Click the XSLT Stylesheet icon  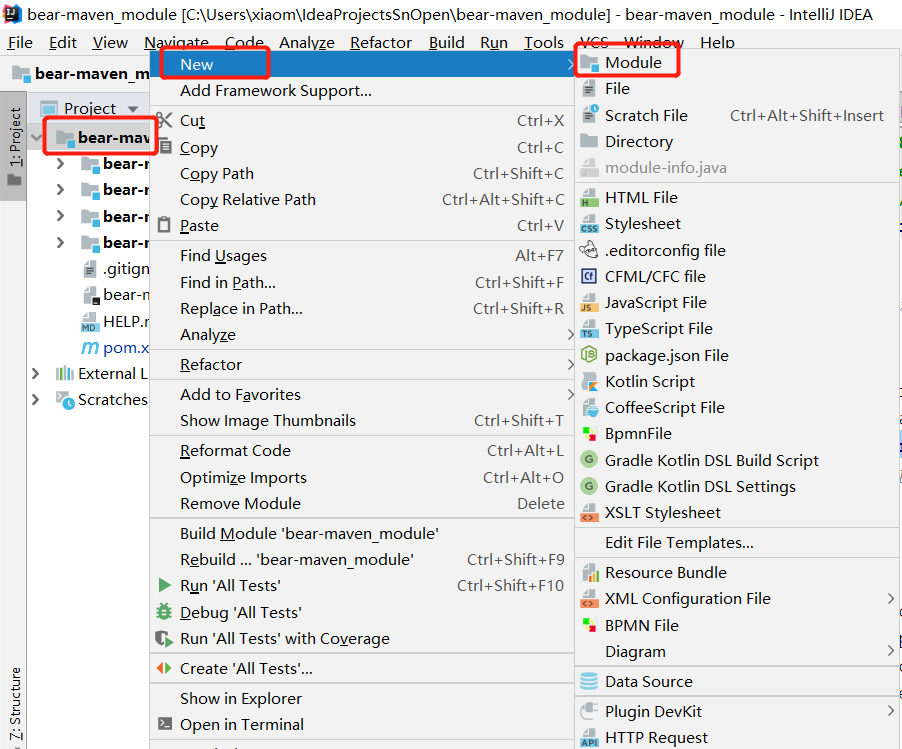(x=589, y=512)
